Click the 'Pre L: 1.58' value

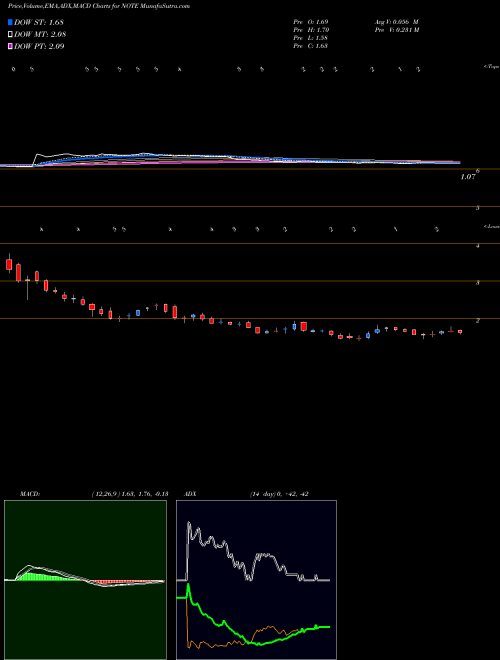[311, 38]
